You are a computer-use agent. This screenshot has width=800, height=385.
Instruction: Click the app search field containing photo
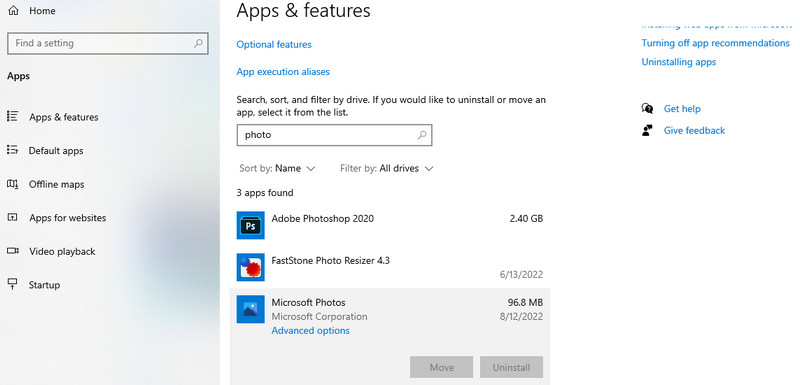click(334, 135)
